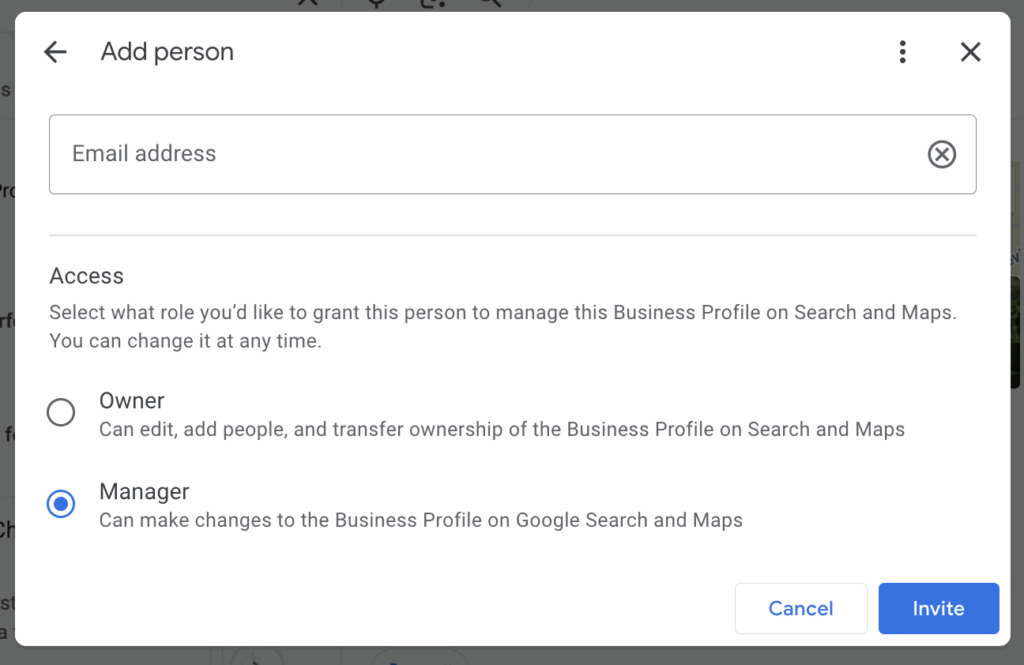Click the partially hidden search icon above dialog
The image size is (1024, 665).
[489, 4]
